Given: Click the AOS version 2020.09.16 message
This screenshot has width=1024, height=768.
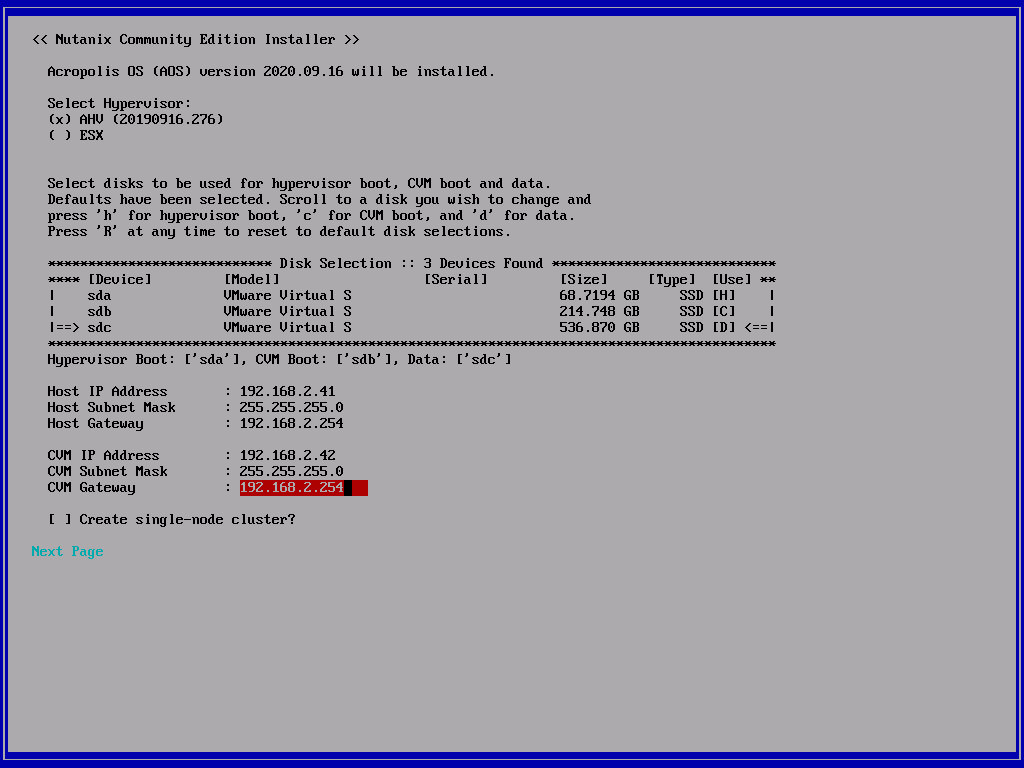Looking at the screenshot, I should point(271,72).
